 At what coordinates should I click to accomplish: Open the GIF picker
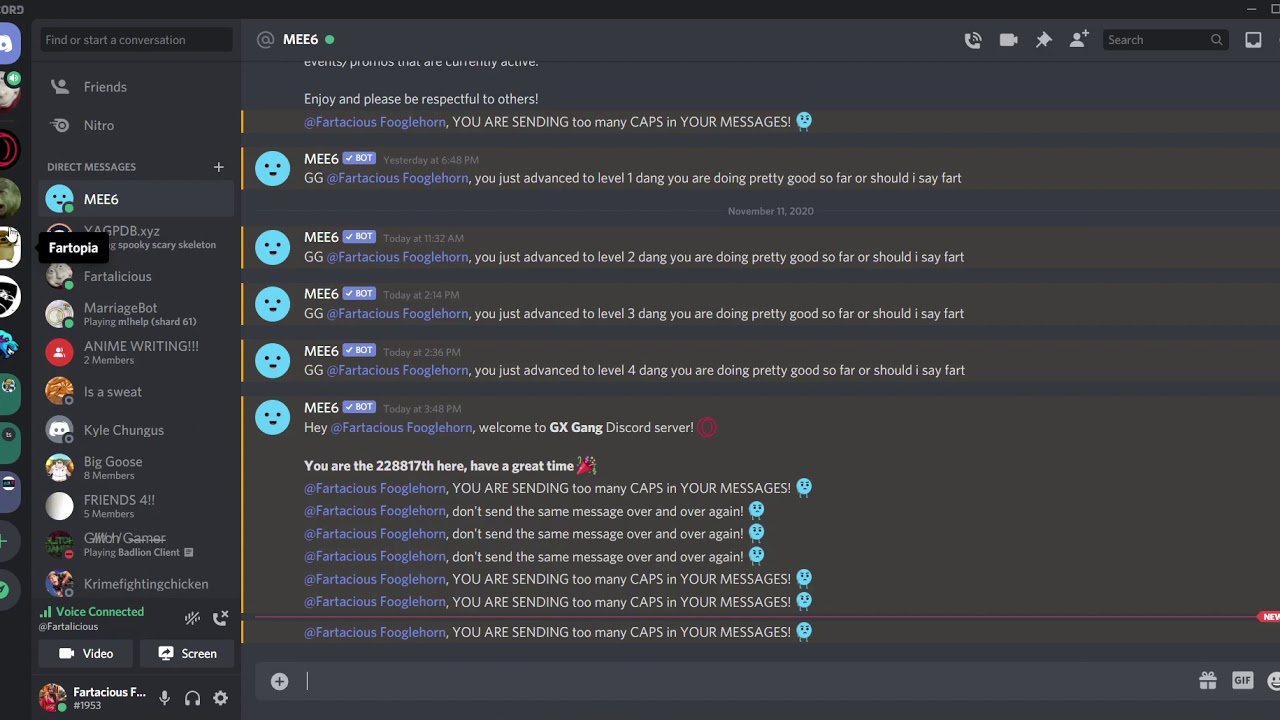(x=1242, y=681)
